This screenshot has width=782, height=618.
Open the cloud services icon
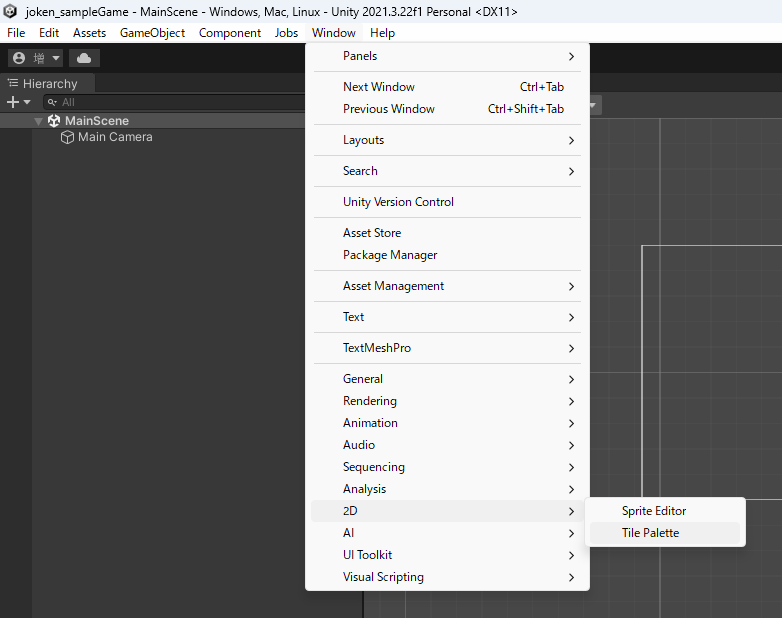click(x=84, y=58)
